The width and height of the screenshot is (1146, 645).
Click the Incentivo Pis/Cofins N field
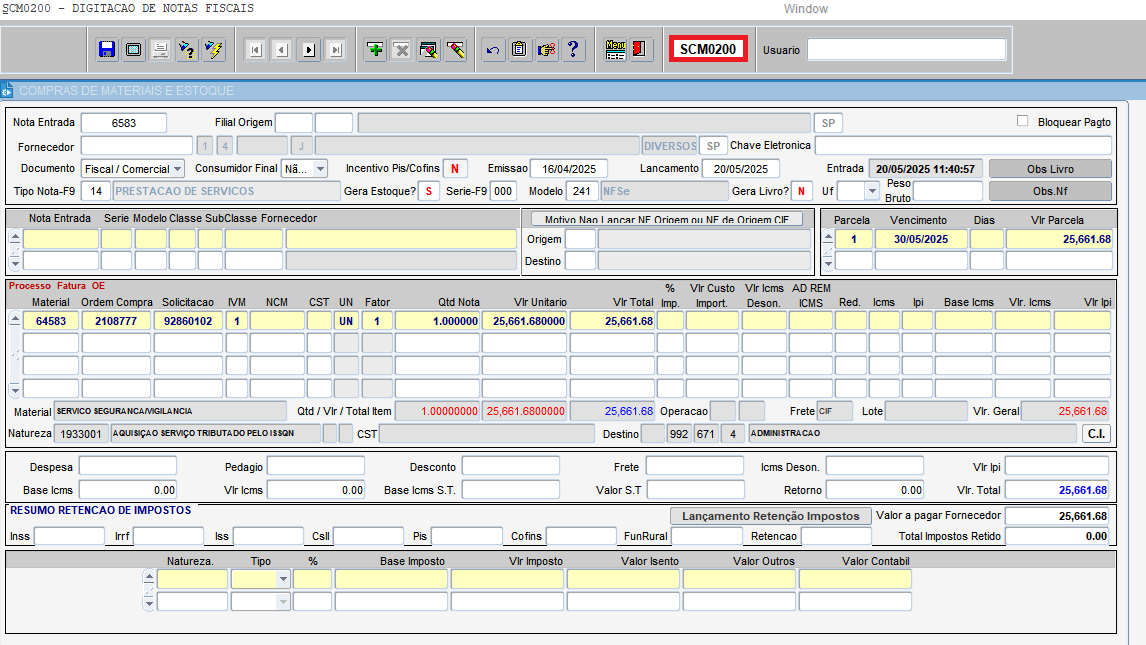(455, 169)
